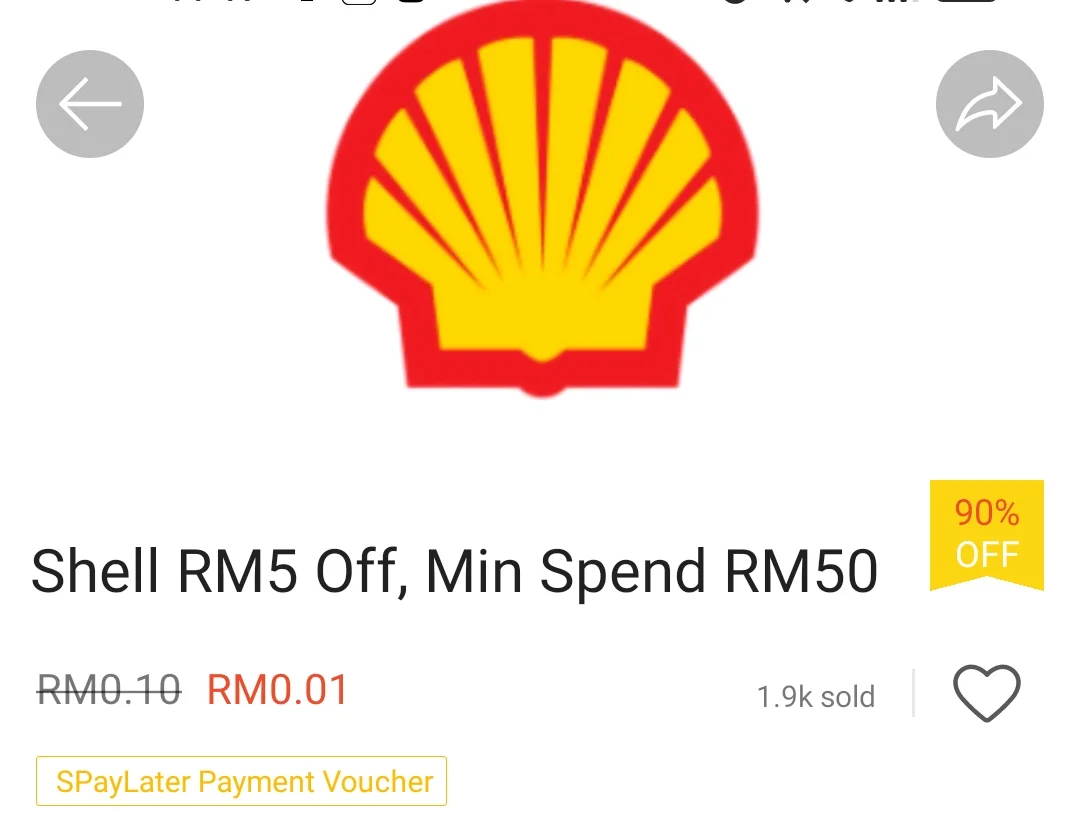Go back using the left arrow button
The image size is (1080, 831).
pyautogui.click(x=90, y=104)
